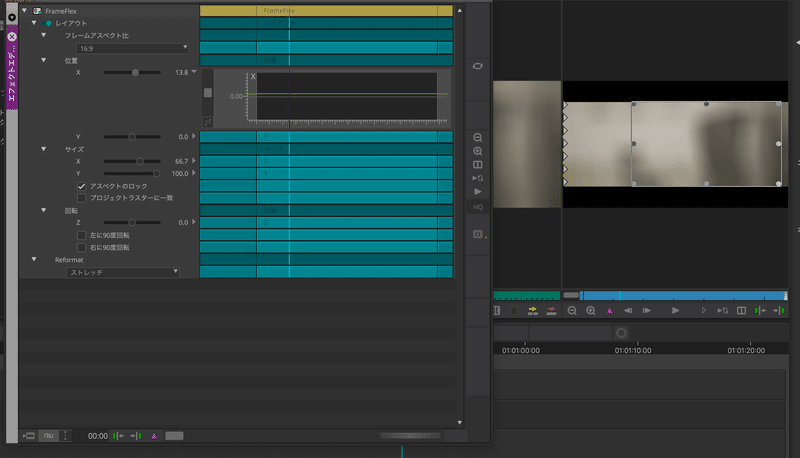Click the Effect Editor loop/refresh icon
This screenshot has width=800, height=458.
click(x=478, y=66)
